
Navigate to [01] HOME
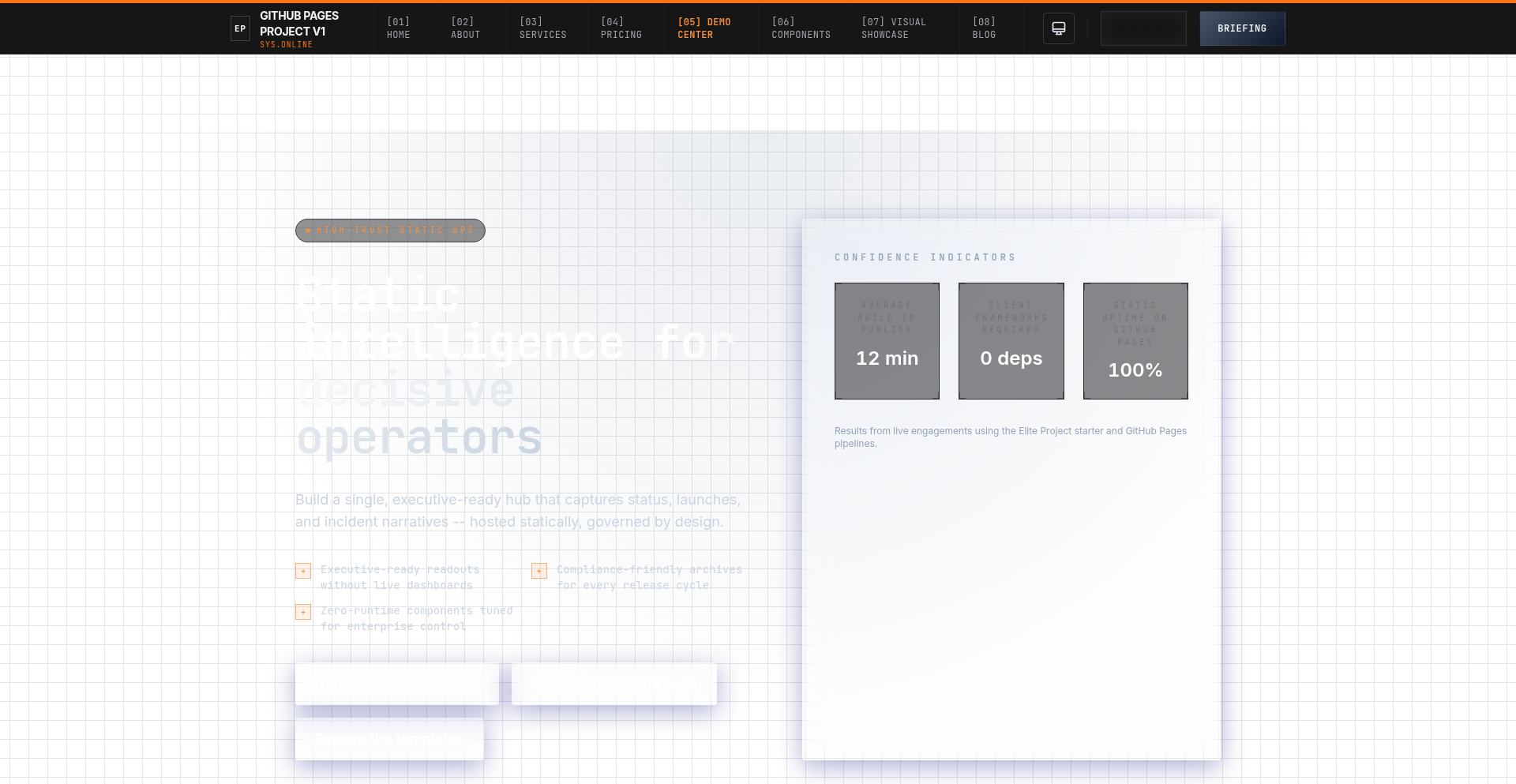[x=398, y=28]
